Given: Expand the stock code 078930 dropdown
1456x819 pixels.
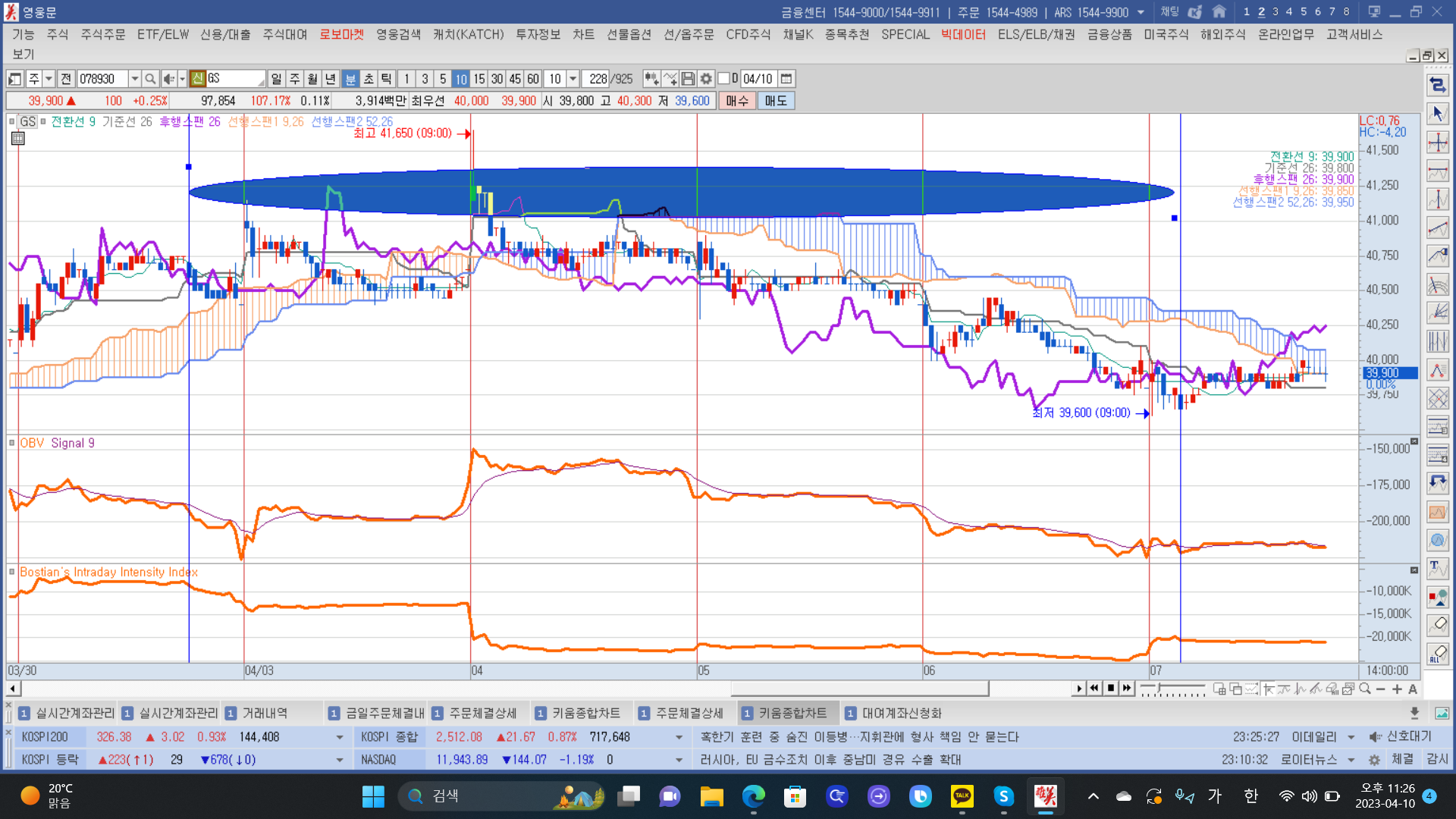Looking at the screenshot, I should coord(134,79).
